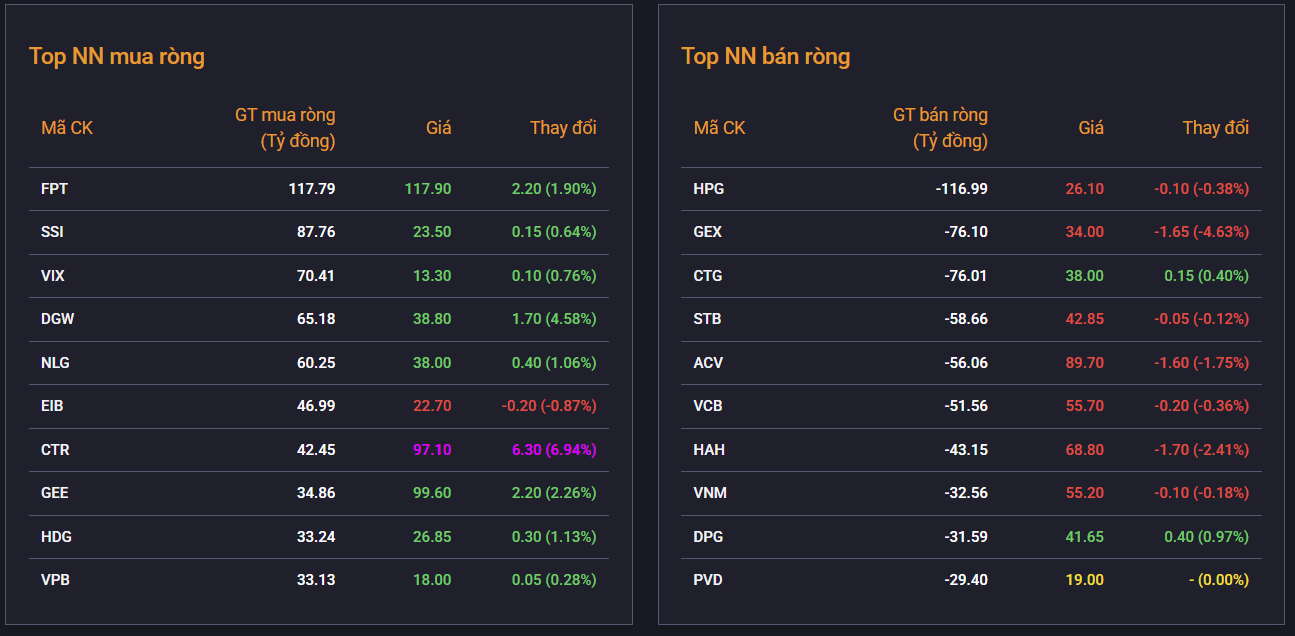Select GEX's change "-1.65 (-4.63%)"
This screenshot has width=1295, height=636.
pyautogui.click(x=1202, y=232)
